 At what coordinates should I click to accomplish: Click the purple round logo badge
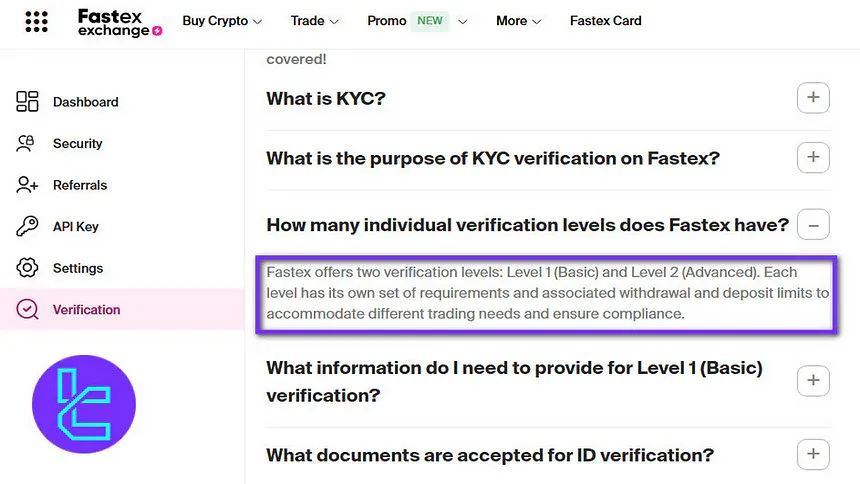pos(84,404)
